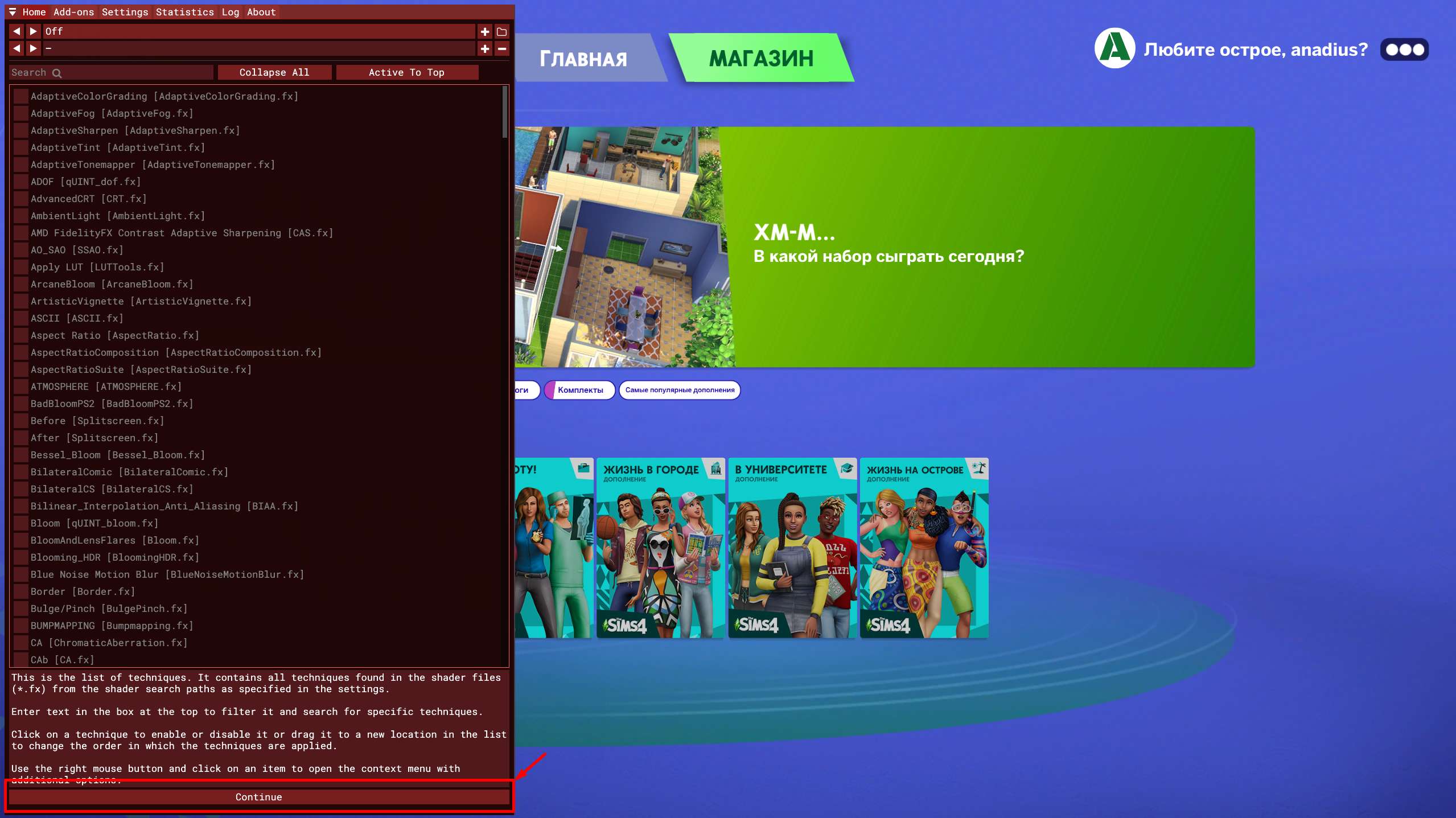Viewport: 1456px width, 818px height.
Task: Click the Collapse All button
Action: coord(274,72)
